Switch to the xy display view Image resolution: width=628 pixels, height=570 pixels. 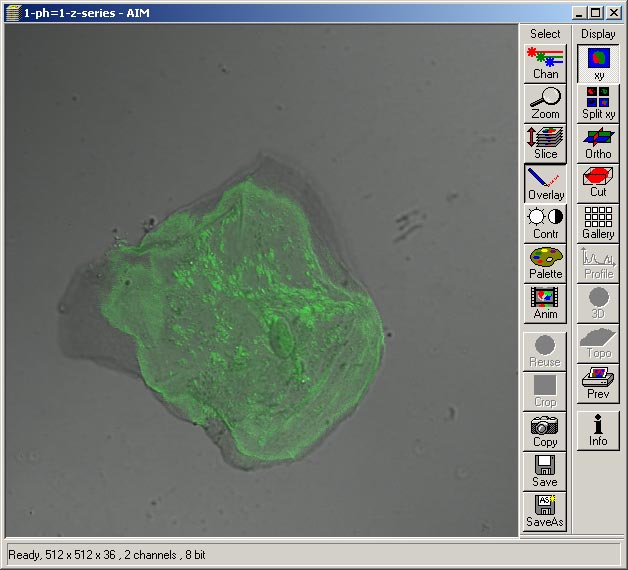pos(598,63)
